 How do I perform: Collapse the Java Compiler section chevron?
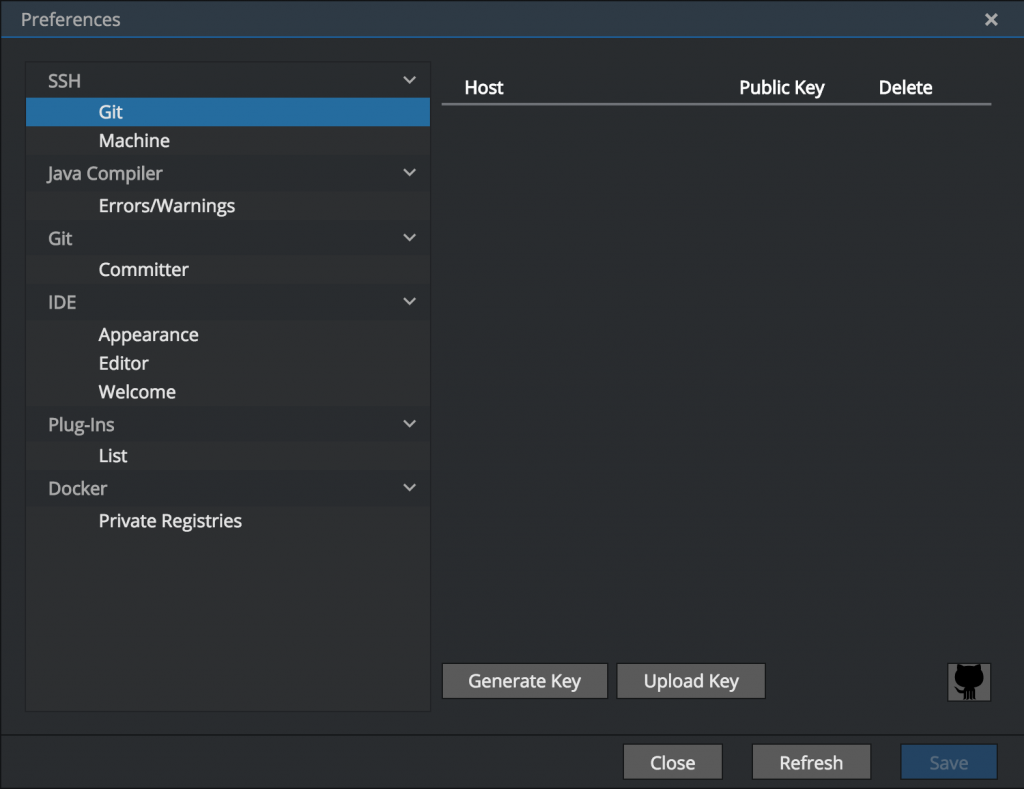click(x=409, y=173)
